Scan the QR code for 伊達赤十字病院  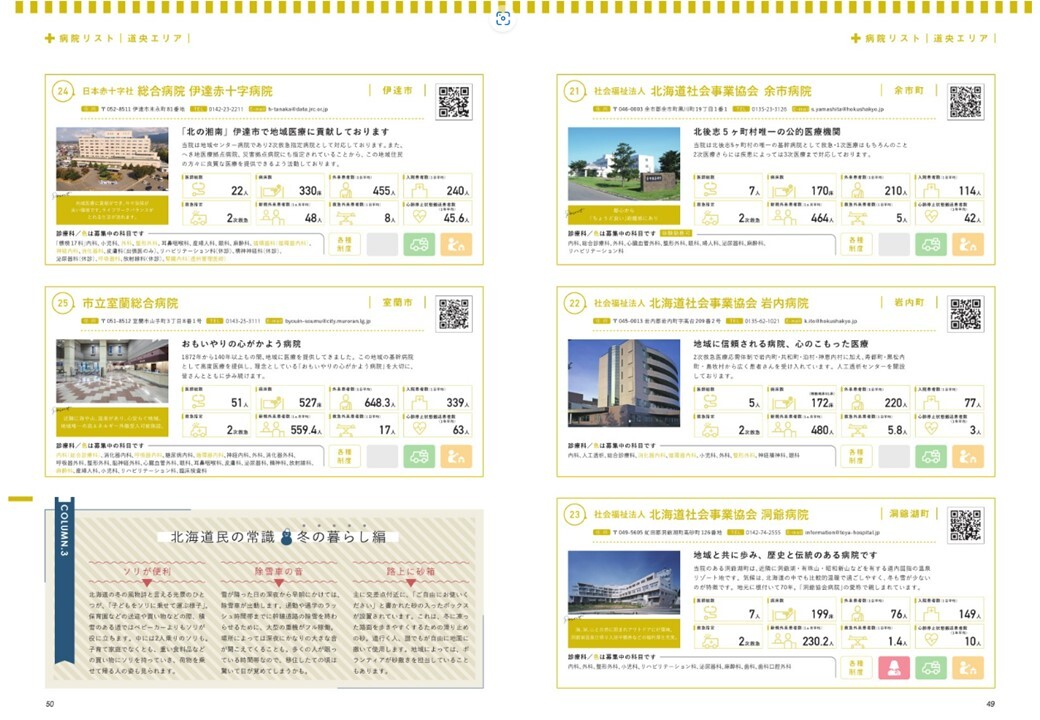[x=456, y=100]
